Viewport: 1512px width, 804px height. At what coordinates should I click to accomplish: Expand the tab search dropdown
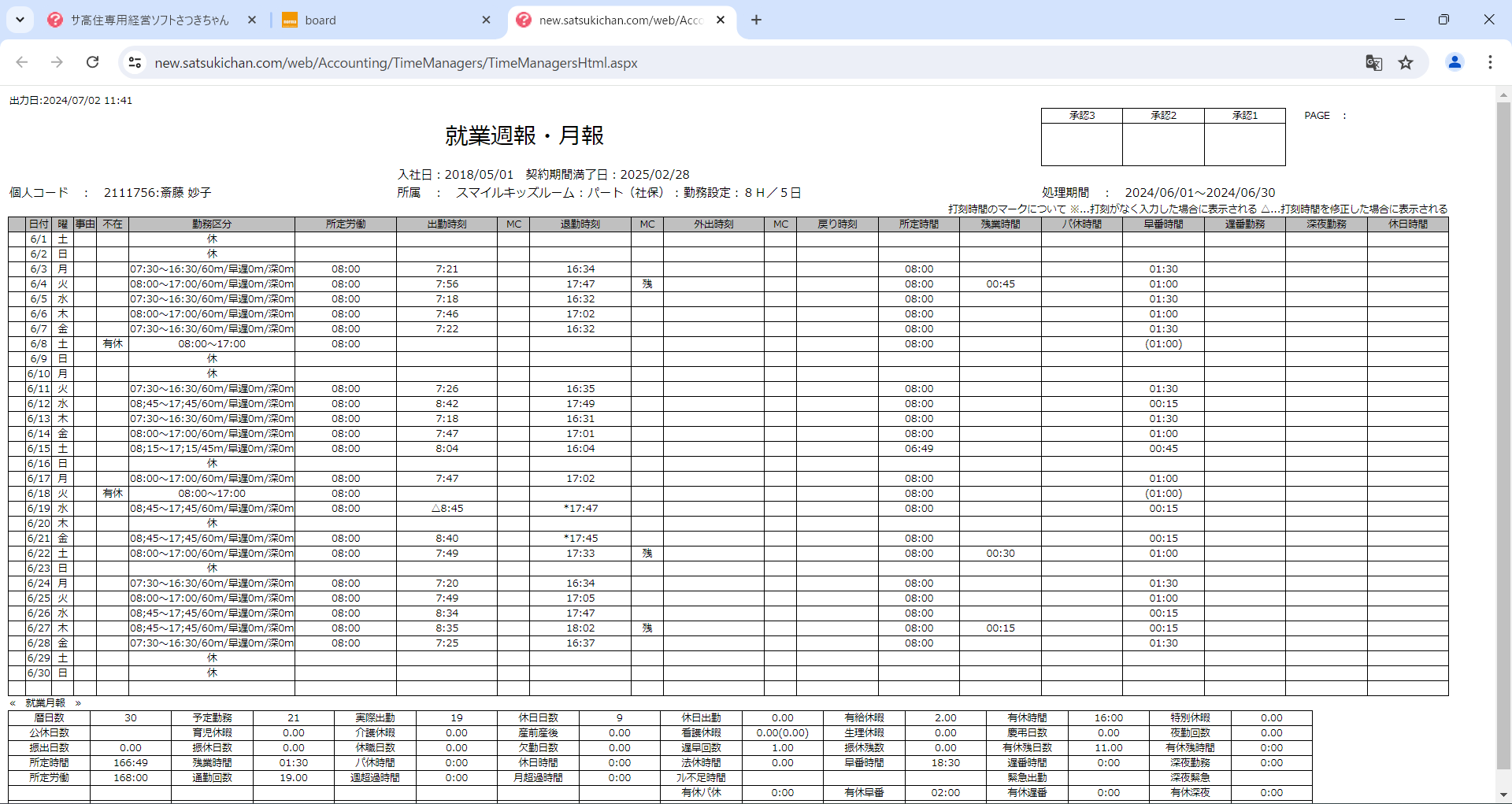[x=20, y=20]
